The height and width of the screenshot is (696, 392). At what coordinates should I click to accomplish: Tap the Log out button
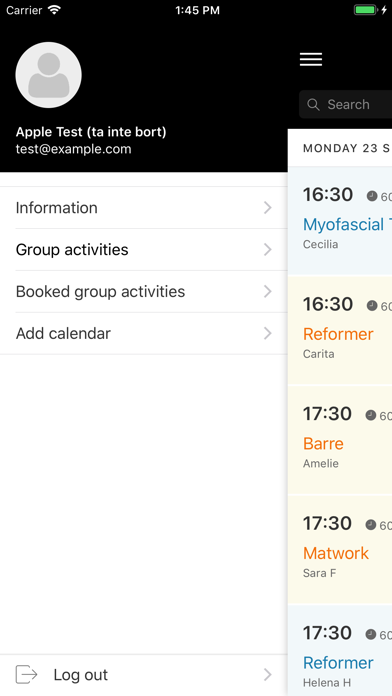[x=144, y=675]
